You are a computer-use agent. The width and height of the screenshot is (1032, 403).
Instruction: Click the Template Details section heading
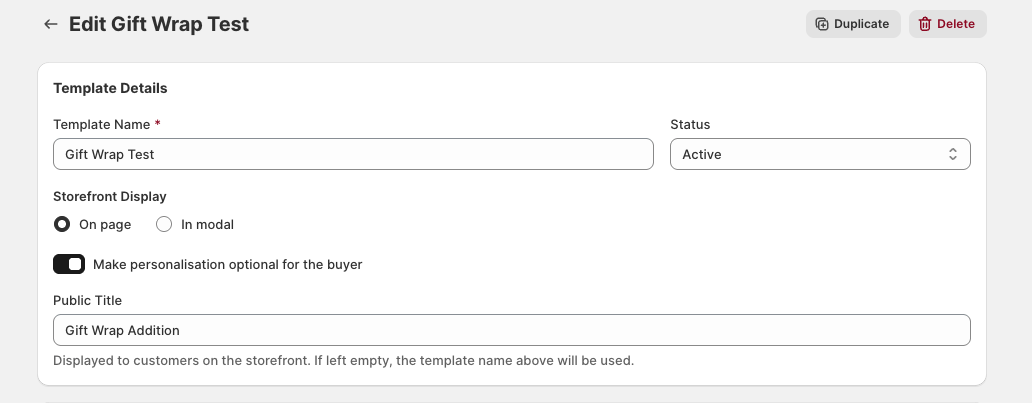(x=111, y=88)
